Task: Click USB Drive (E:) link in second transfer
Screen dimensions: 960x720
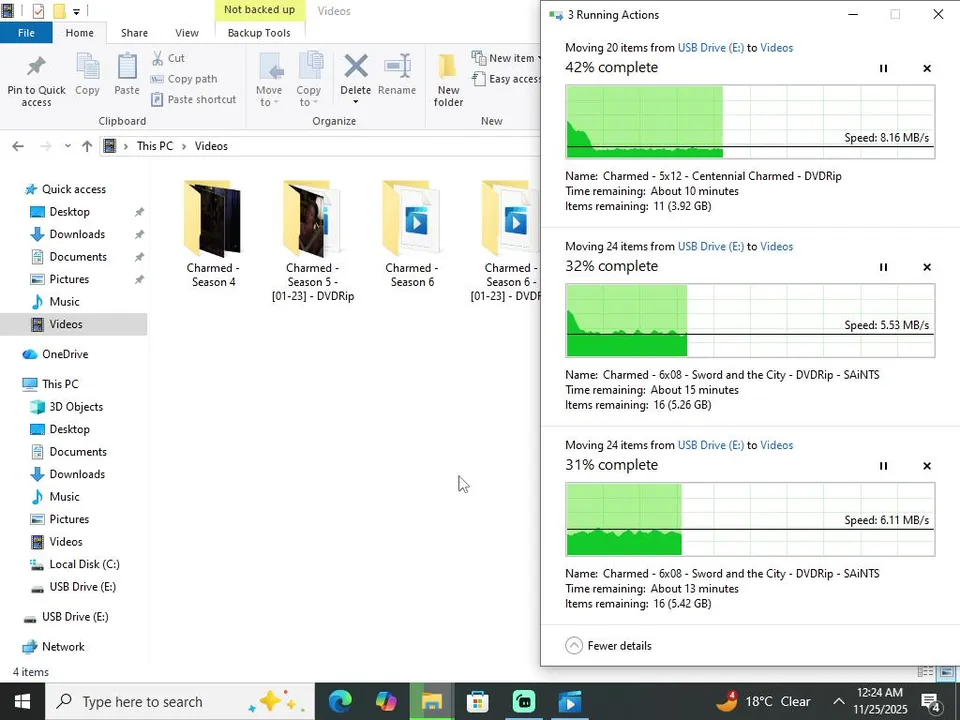Action: pyautogui.click(x=711, y=247)
